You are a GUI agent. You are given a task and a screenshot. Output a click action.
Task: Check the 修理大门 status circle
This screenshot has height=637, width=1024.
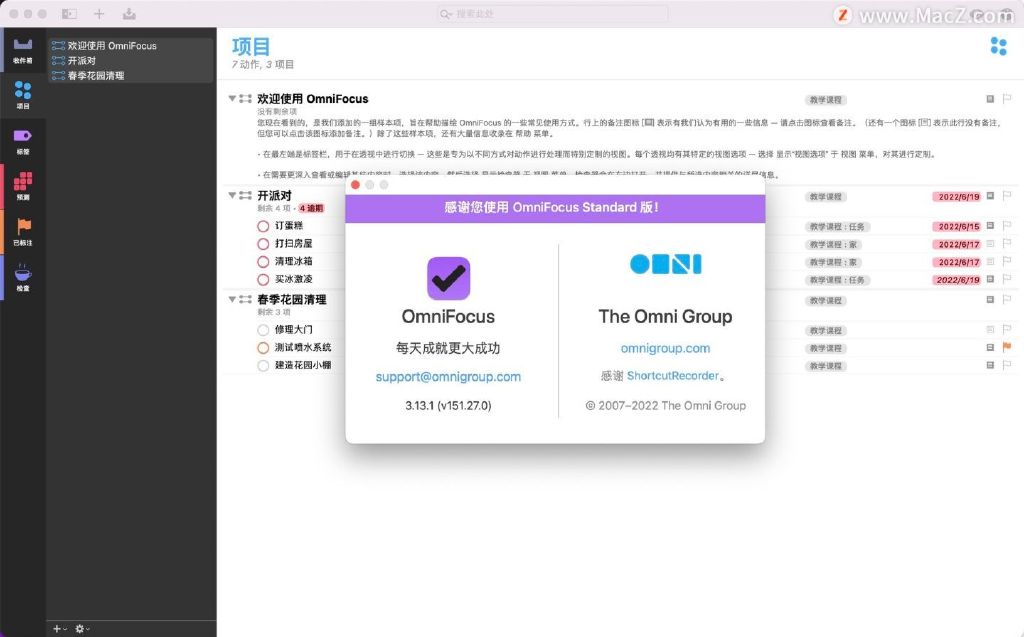263,330
